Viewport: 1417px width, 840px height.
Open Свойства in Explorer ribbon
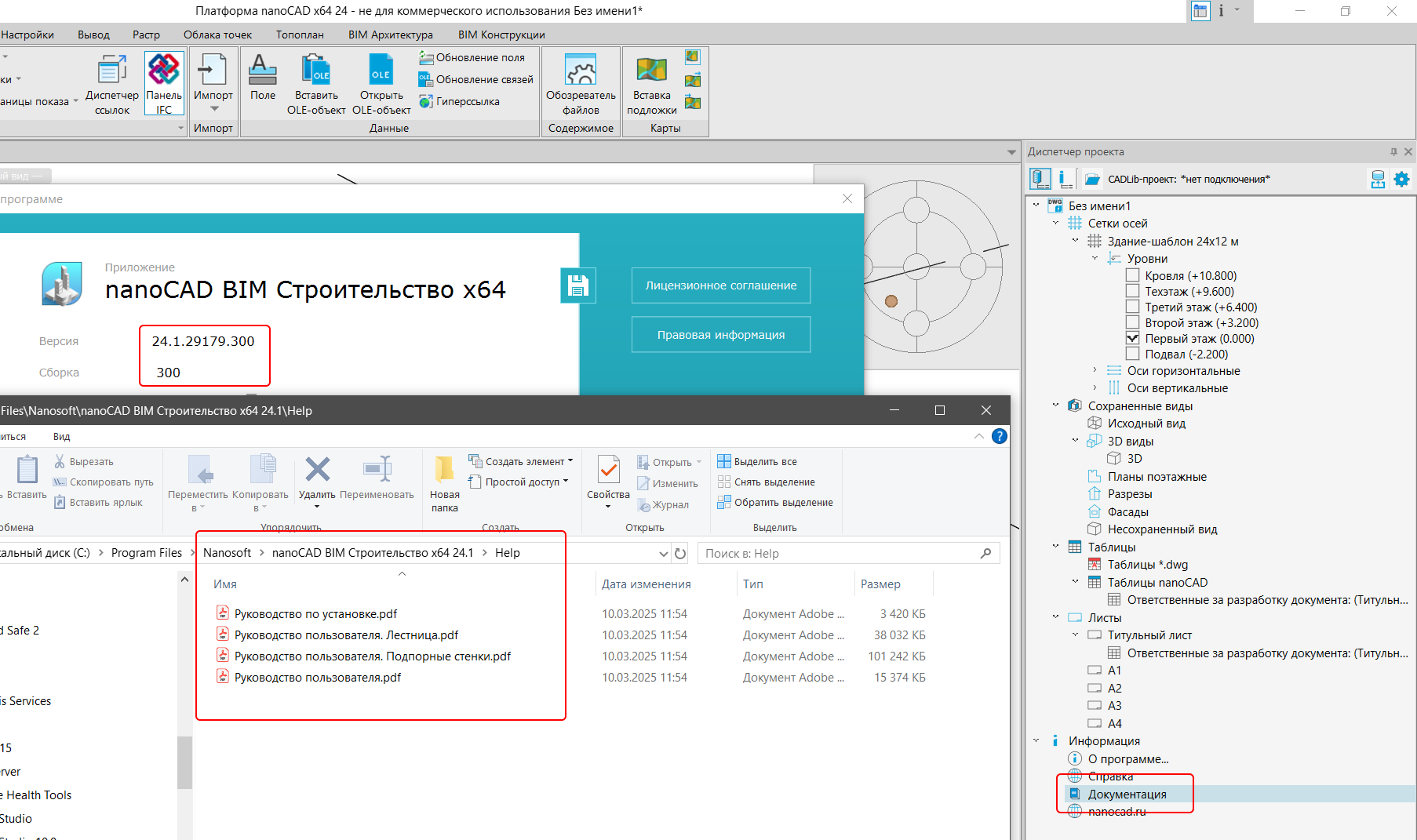pyautogui.click(x=608, y=480)
